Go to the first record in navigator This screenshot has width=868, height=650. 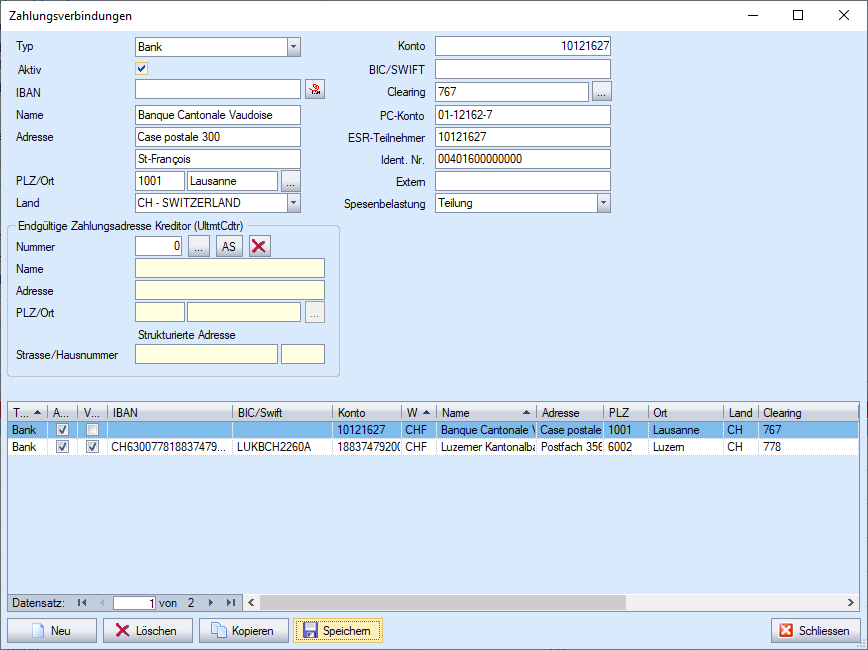(82, 603)
